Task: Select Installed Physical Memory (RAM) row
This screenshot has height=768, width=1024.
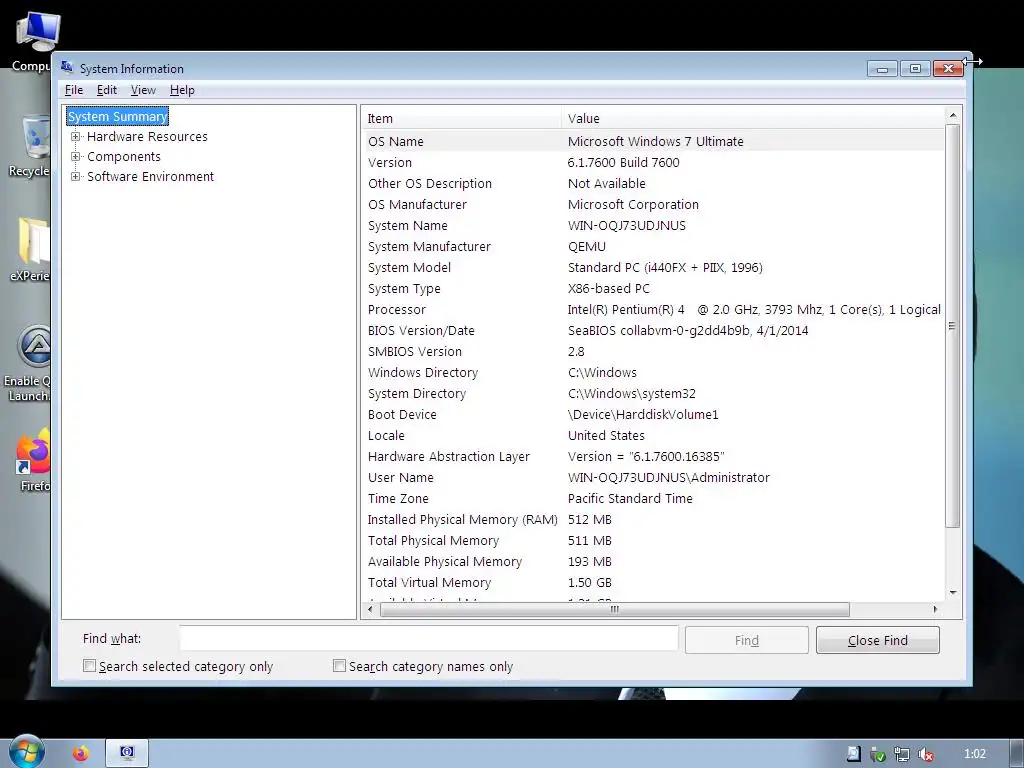Action: pos(652,519)
